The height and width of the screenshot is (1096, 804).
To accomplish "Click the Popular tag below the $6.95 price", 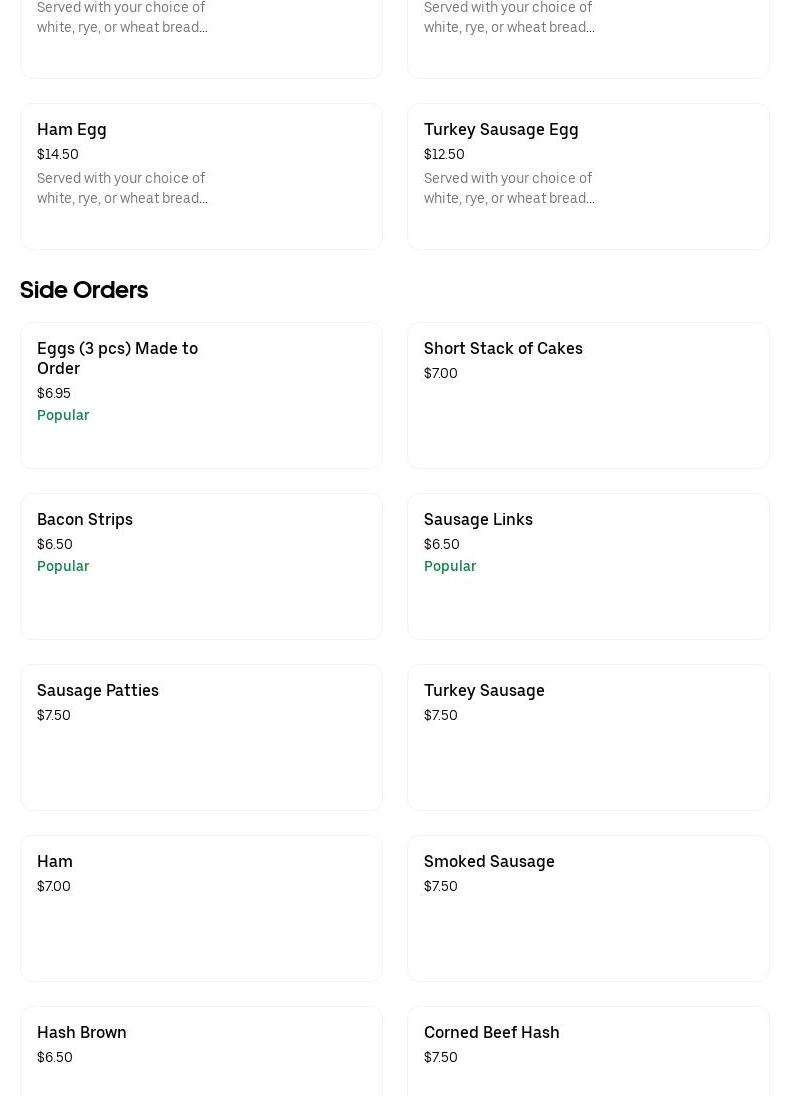I will click(x=63, y=415).
